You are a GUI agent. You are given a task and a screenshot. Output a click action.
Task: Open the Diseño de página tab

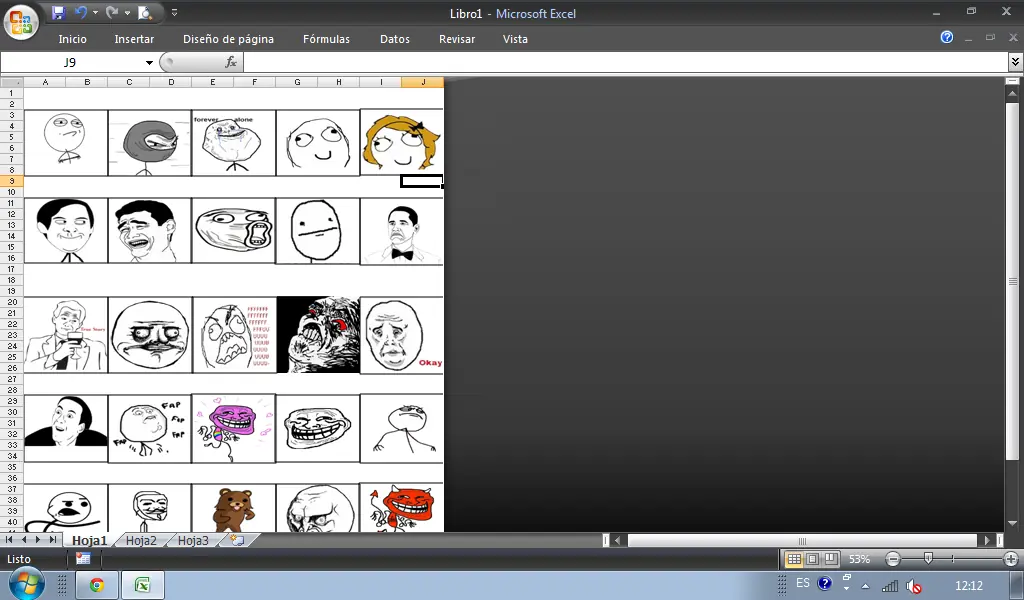[228, 39]
